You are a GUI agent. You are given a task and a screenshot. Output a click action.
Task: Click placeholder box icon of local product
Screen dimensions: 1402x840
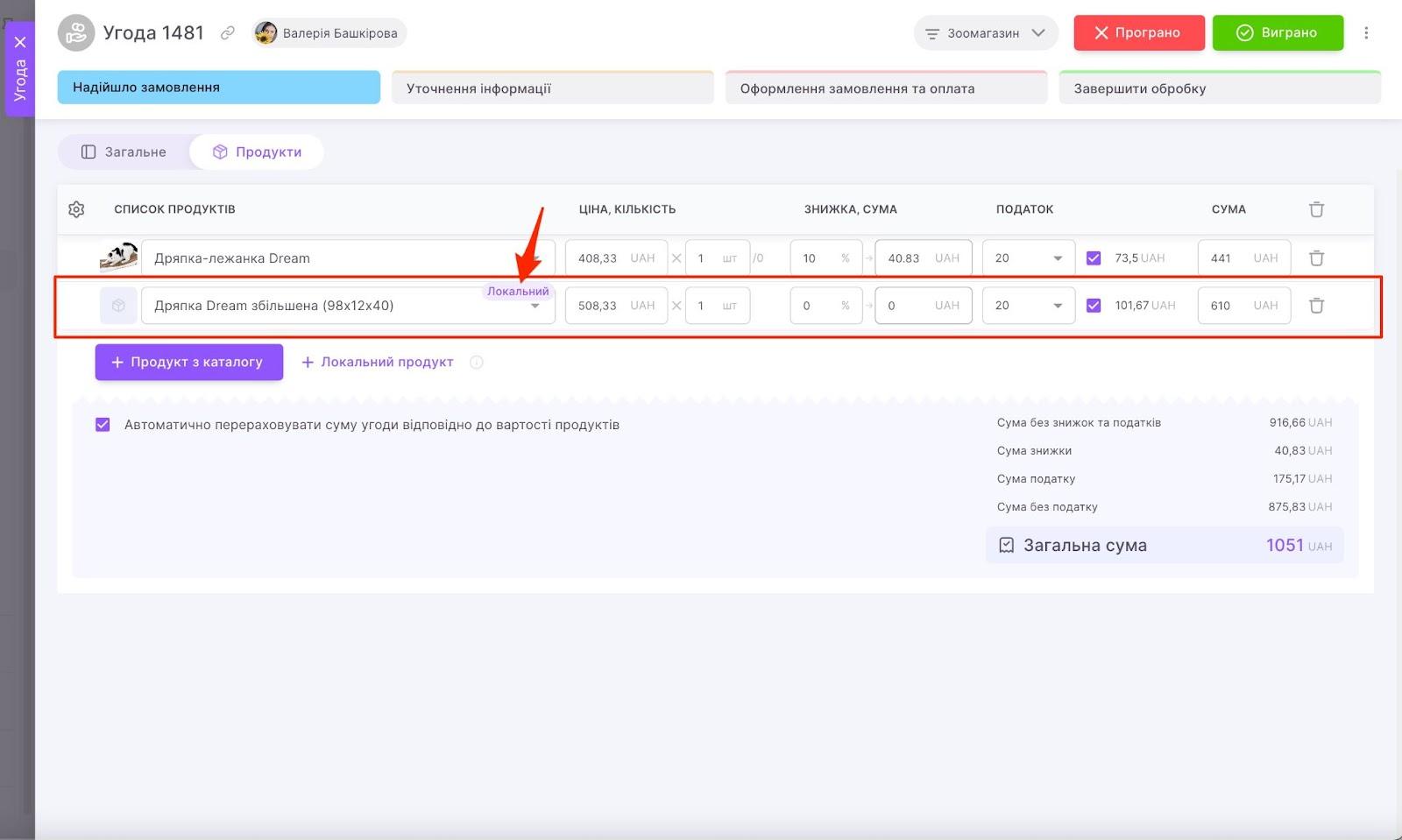click(118, 306)
